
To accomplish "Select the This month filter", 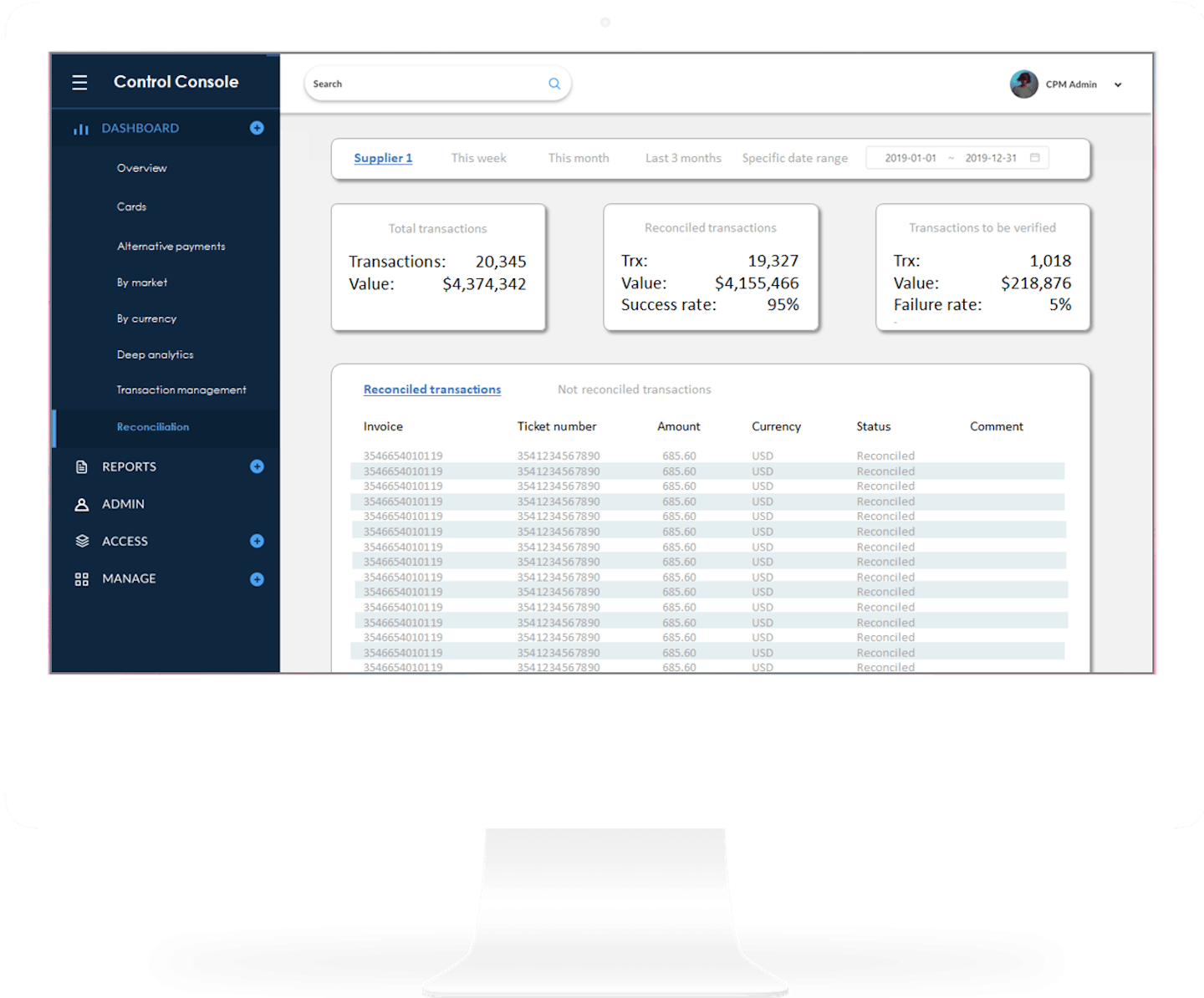I will (x=579, y=158).
